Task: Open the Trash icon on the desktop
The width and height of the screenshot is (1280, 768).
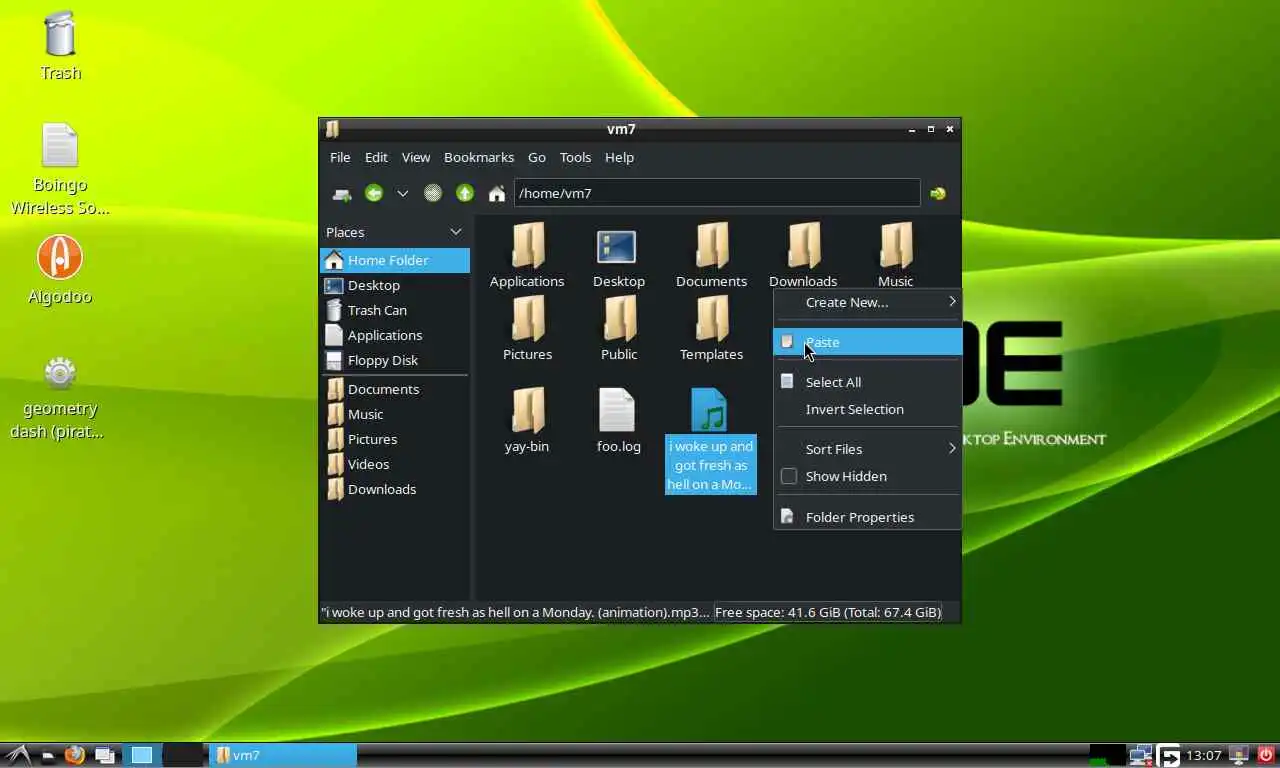Action: tap(60, 45)
